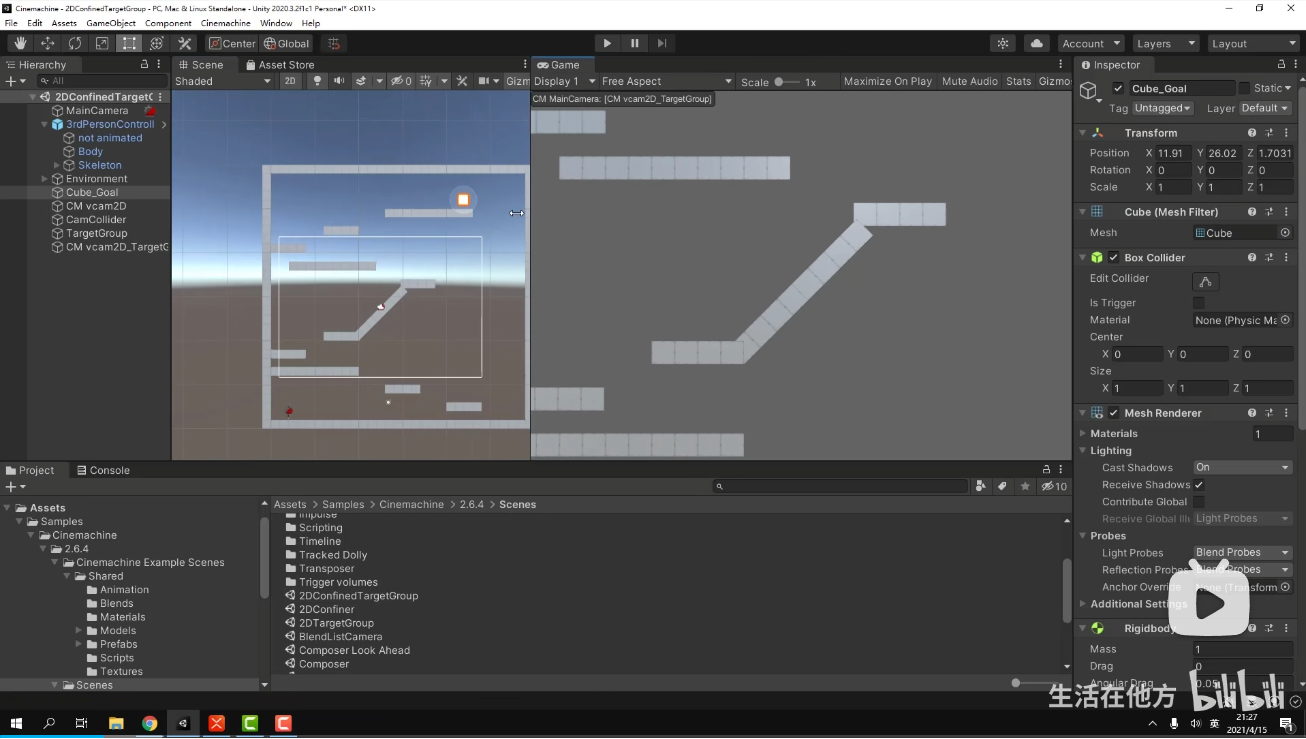Open Light Probes Blend Probes dropdown

[1243, 552]
